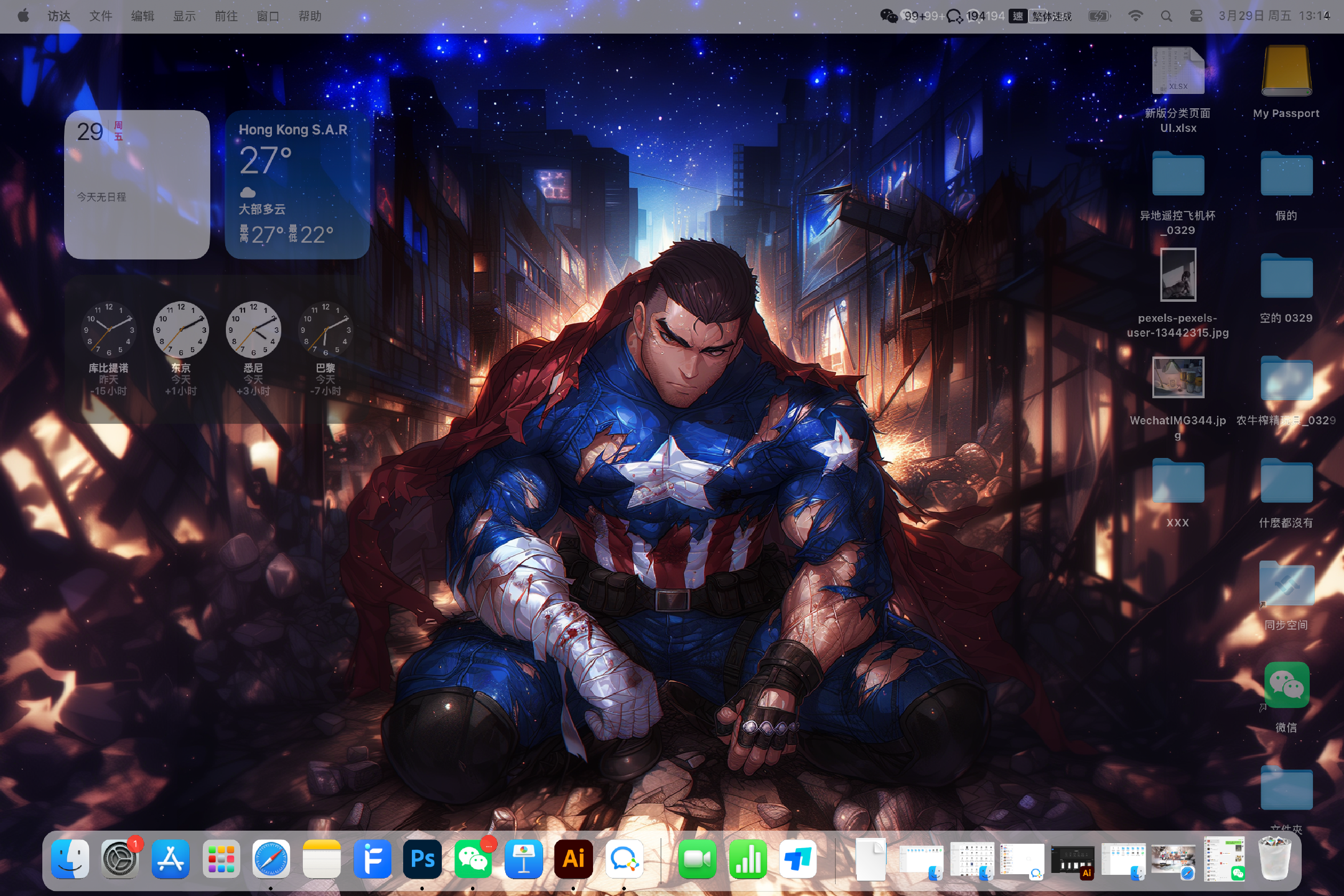This screenshot has width=1344, height=896.
Task: Open Launchpad from the Dock
Action: coord(221,859)
